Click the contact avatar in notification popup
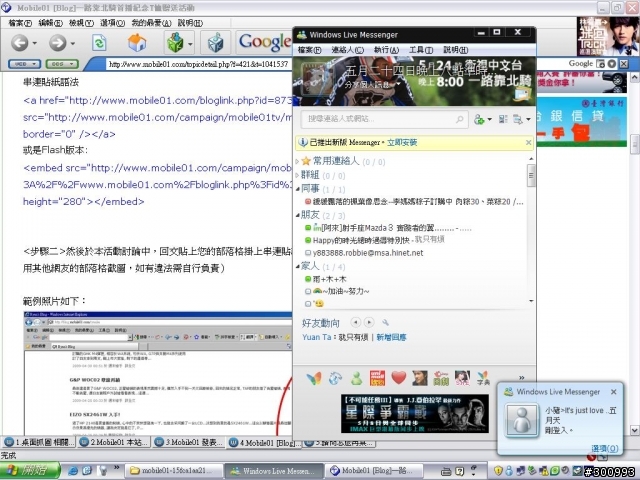Screen dimensions: 640x480 (x=522, y=420)
